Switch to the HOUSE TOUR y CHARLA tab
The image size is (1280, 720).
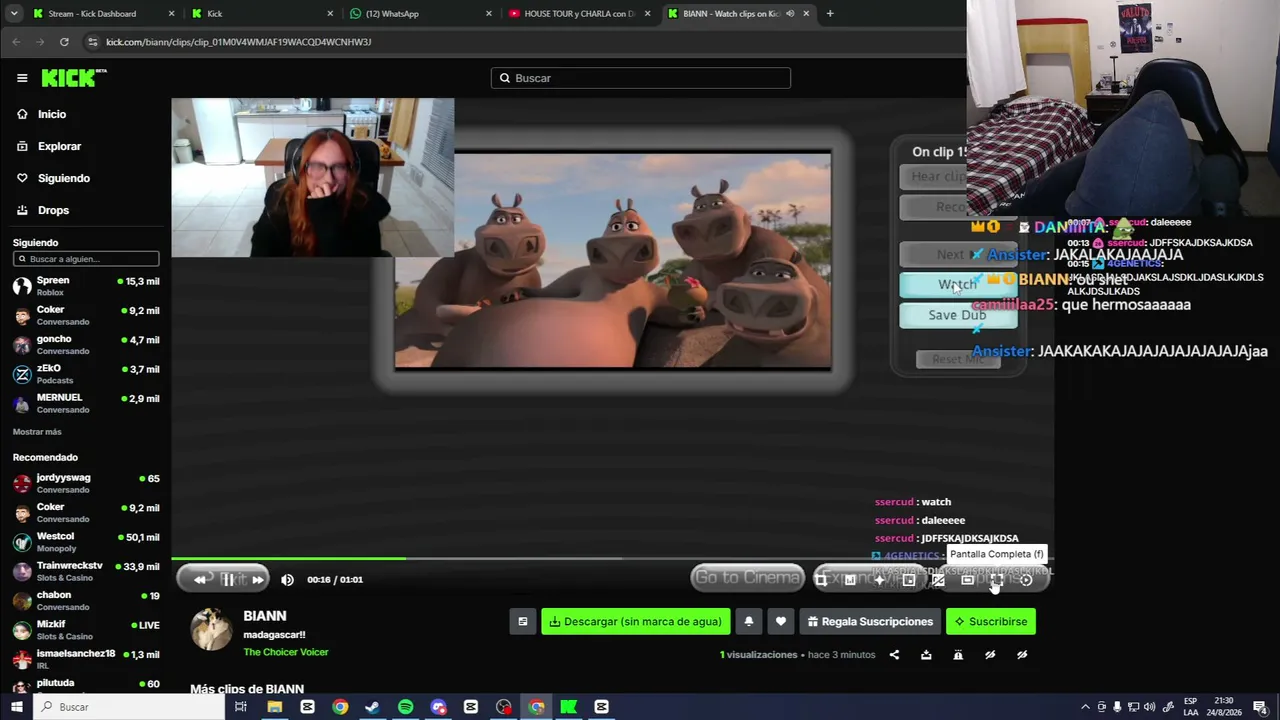pyautogui.click(x=579, y=13)
